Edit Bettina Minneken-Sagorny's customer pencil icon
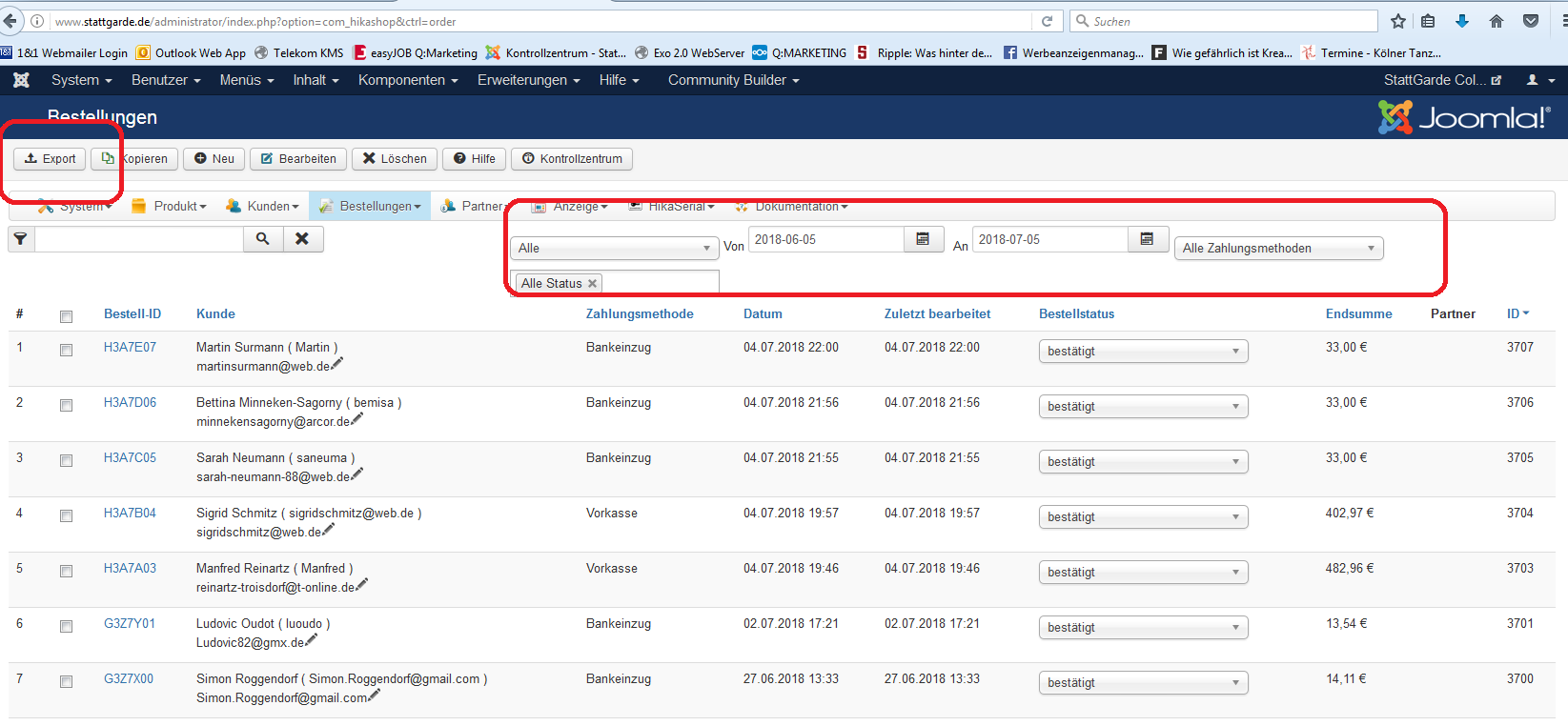The height and width of the screenshot is (726, 1568). [357, 418]
